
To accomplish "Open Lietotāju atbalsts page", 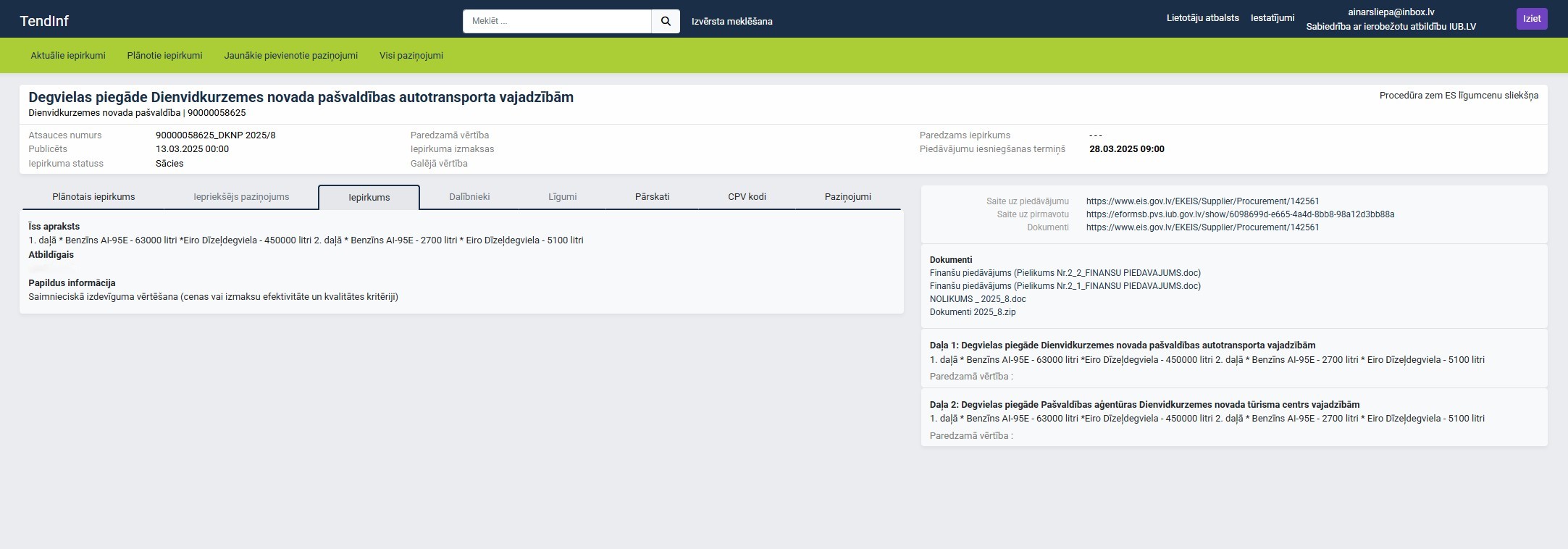I will [x=1202, y=18].
